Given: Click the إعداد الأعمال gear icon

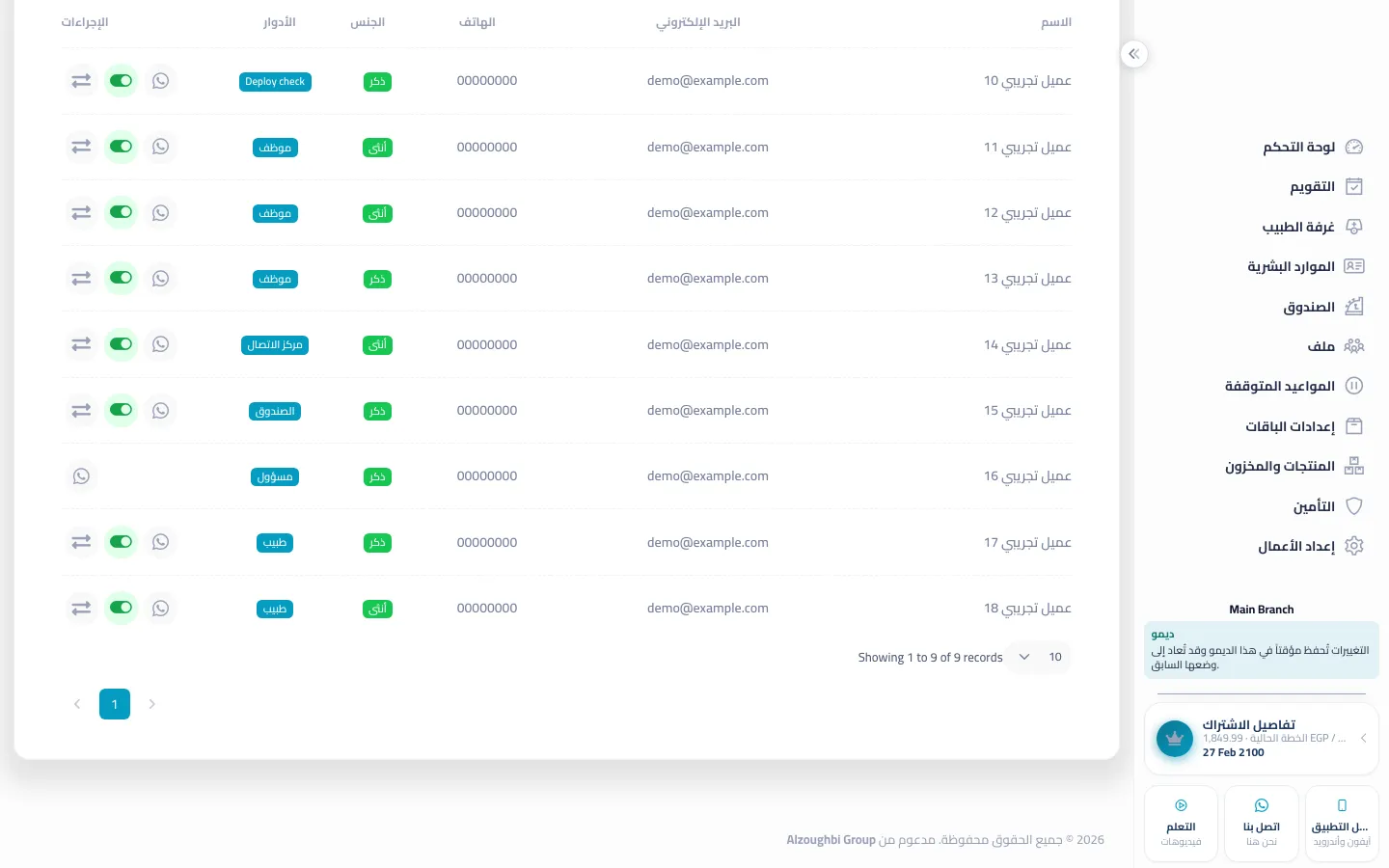Looking at the screenshot, I should (1354, 546).
